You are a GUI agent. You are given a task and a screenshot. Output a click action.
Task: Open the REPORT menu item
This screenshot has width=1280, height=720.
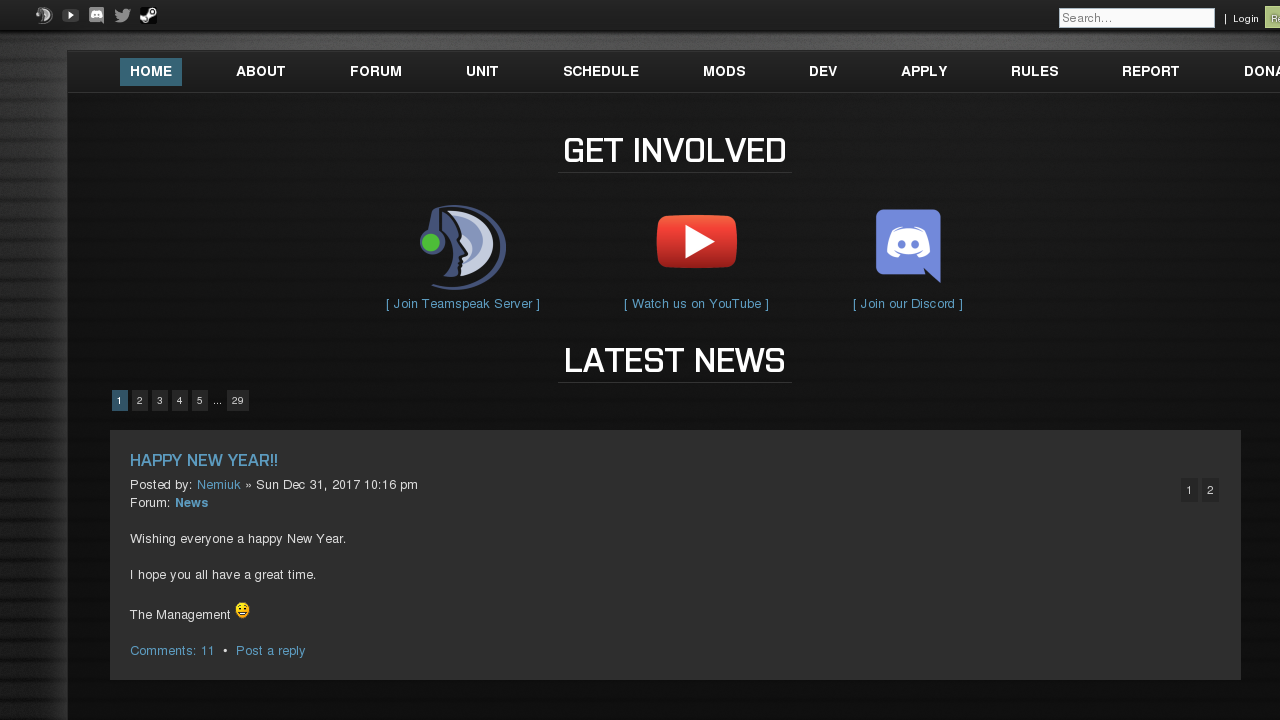point(1151,72)
